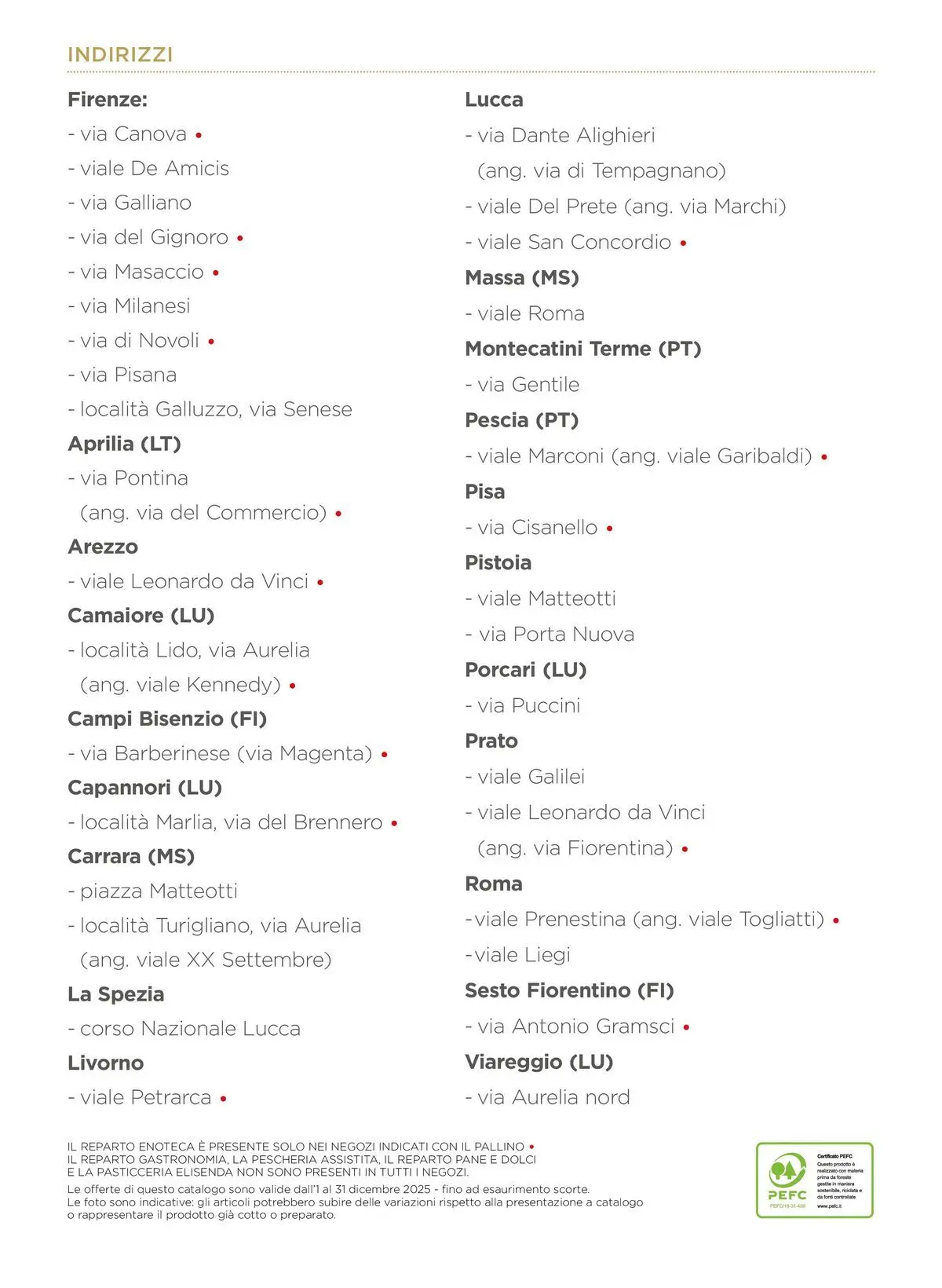942x1288 pixels.
Task: Click the Sesto Fiorentino (FI) heading
Action: pos(569,990)
